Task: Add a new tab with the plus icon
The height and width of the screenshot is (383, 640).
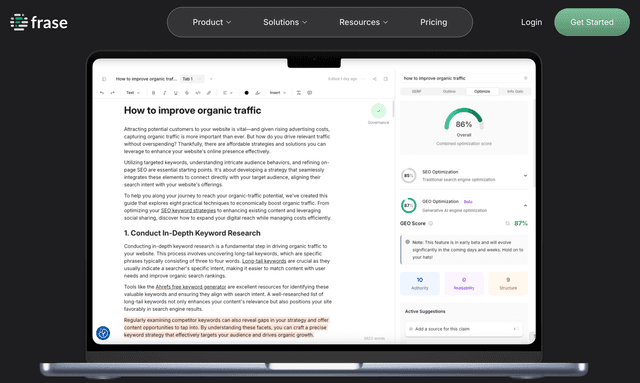Action: click(x=211, y=79)
